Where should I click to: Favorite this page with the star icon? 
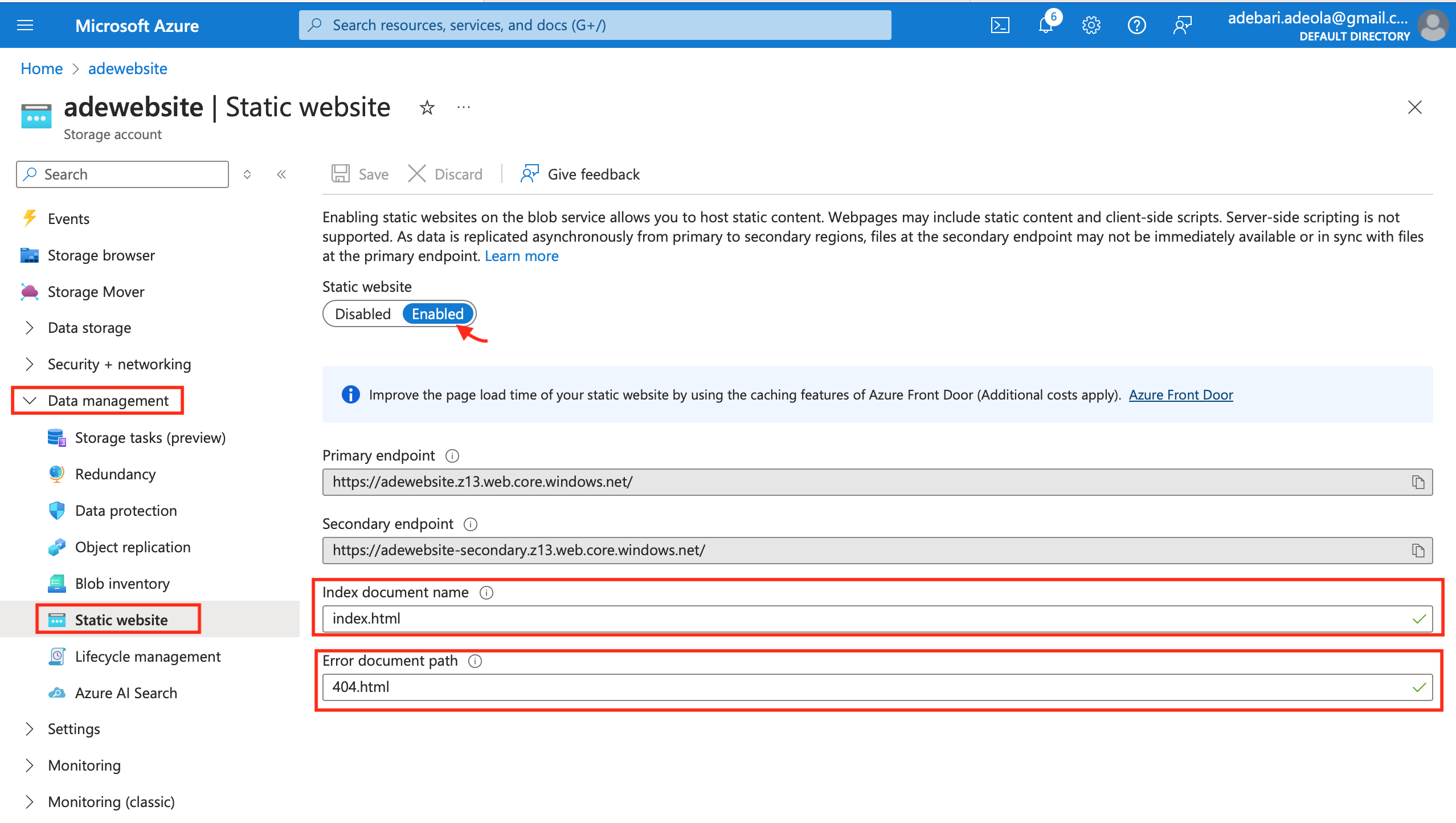coord(427,107)
